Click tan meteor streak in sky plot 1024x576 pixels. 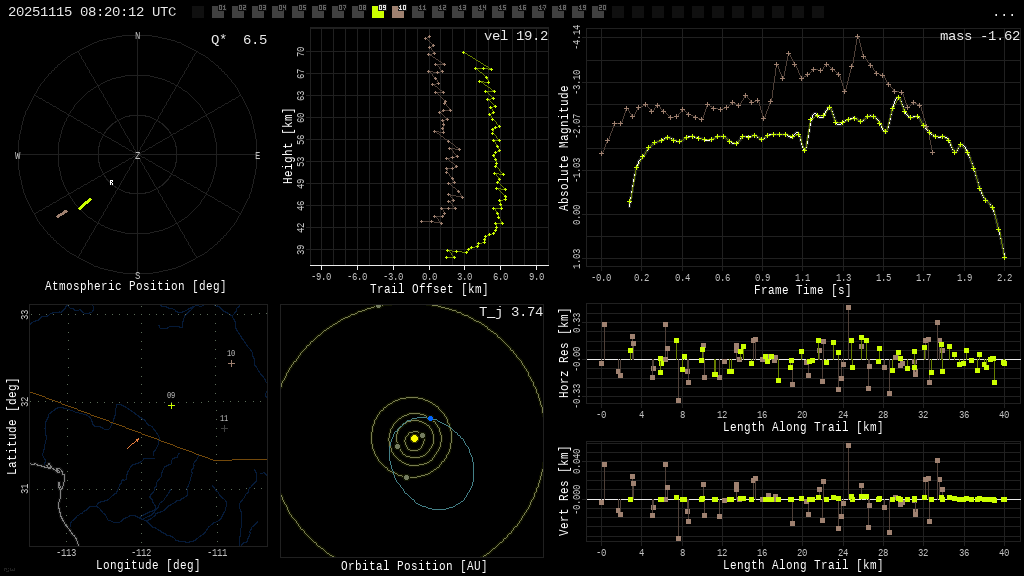[x=62, y=213]
